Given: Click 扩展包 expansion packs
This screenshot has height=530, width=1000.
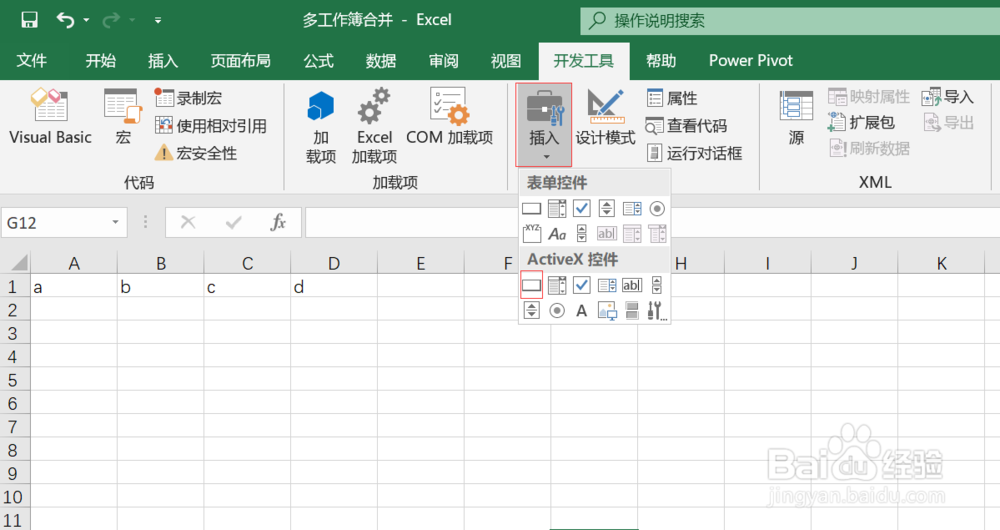Looking at the screenshot, I should point(862,122).
